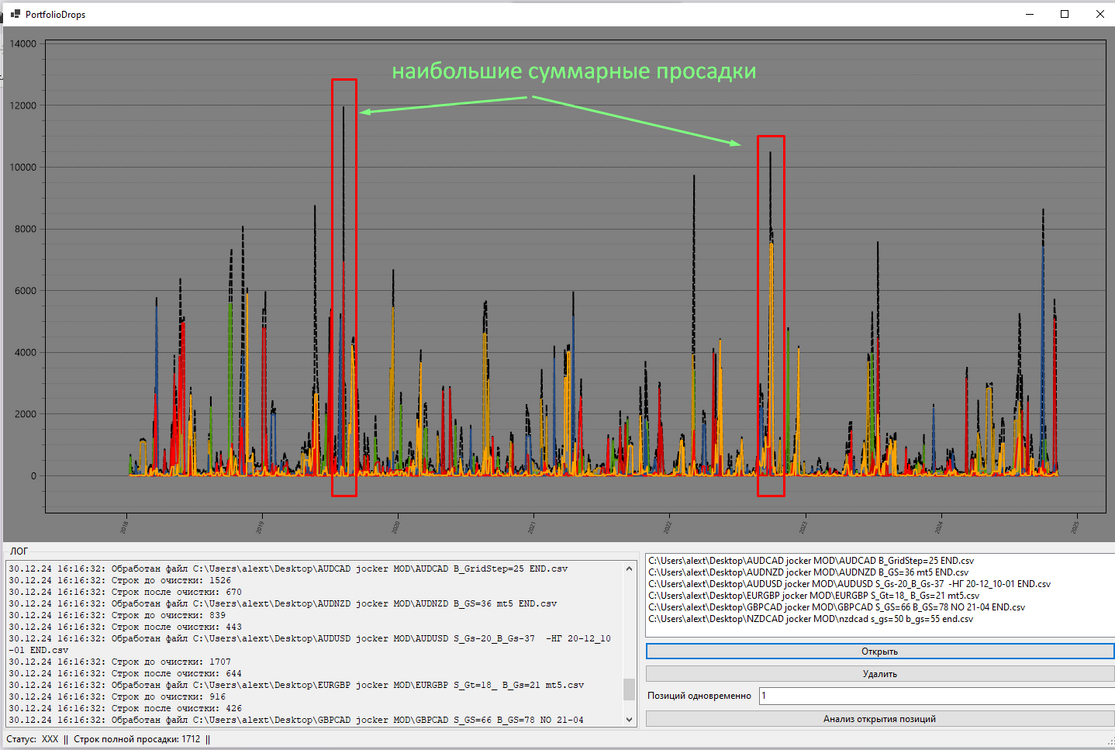
Task: Click the 12000 drawdown peak in first red box
Action: [x=343, y=108]
